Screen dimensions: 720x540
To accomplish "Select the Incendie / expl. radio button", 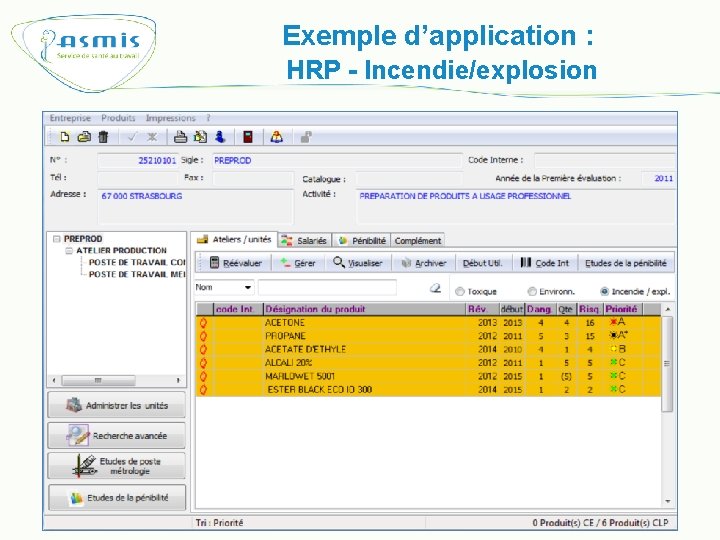I will [x=605, y=292].
